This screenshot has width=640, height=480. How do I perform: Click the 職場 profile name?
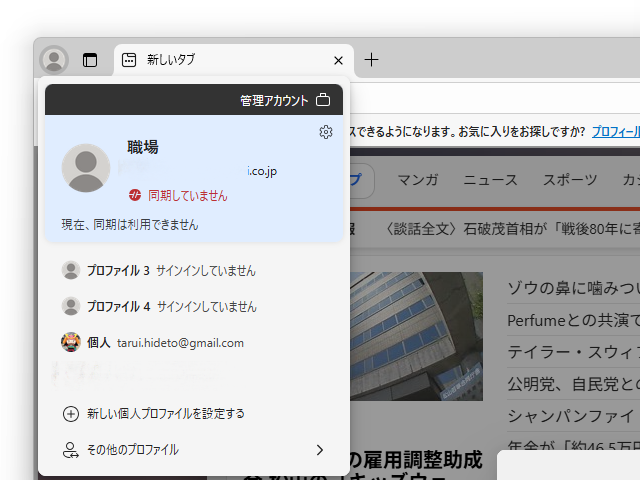[x=142, y=147]
